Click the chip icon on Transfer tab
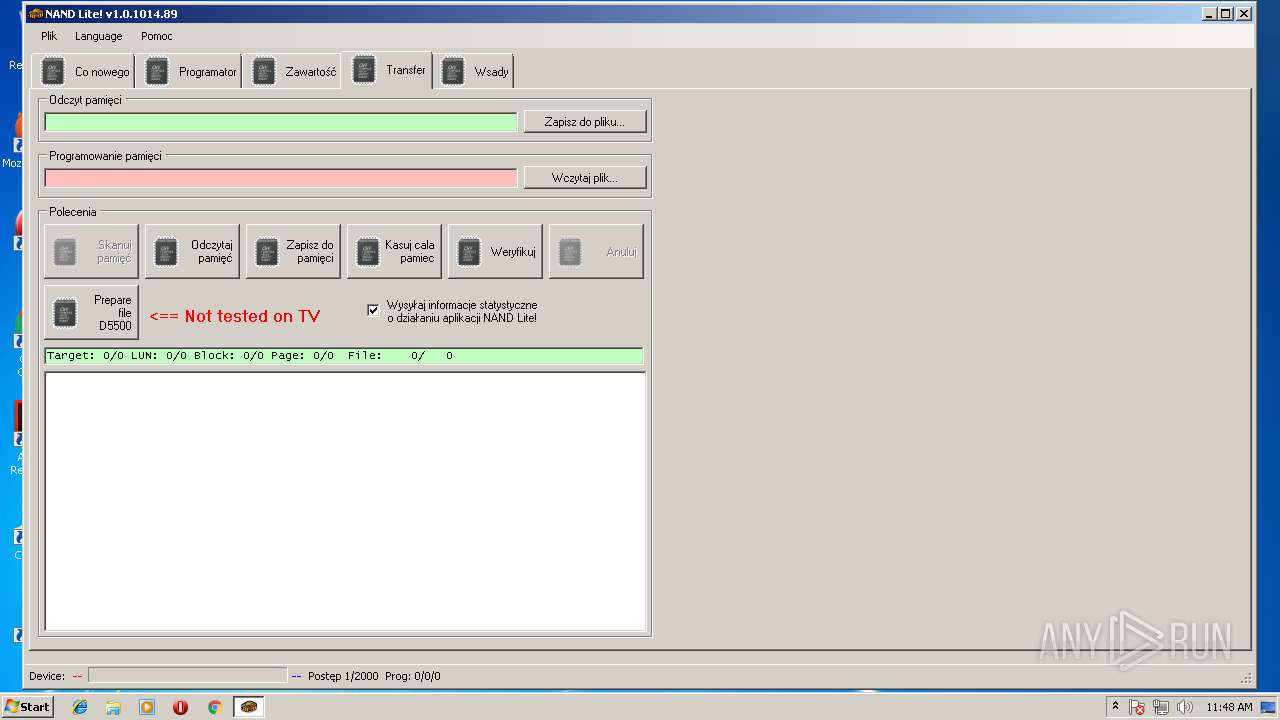Viewport: 1280px width, 720px height. tap(364, 70)
